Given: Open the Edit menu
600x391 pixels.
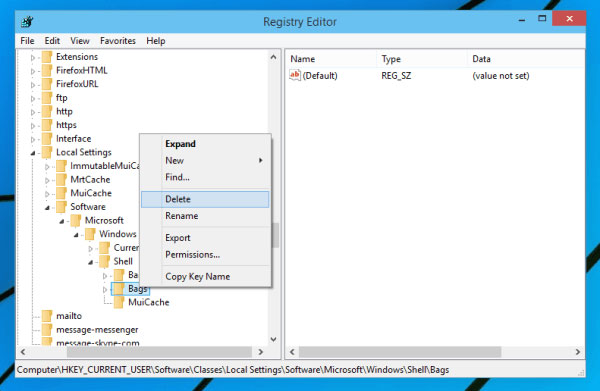Looking at the screenshot, I should coord(52,41).
